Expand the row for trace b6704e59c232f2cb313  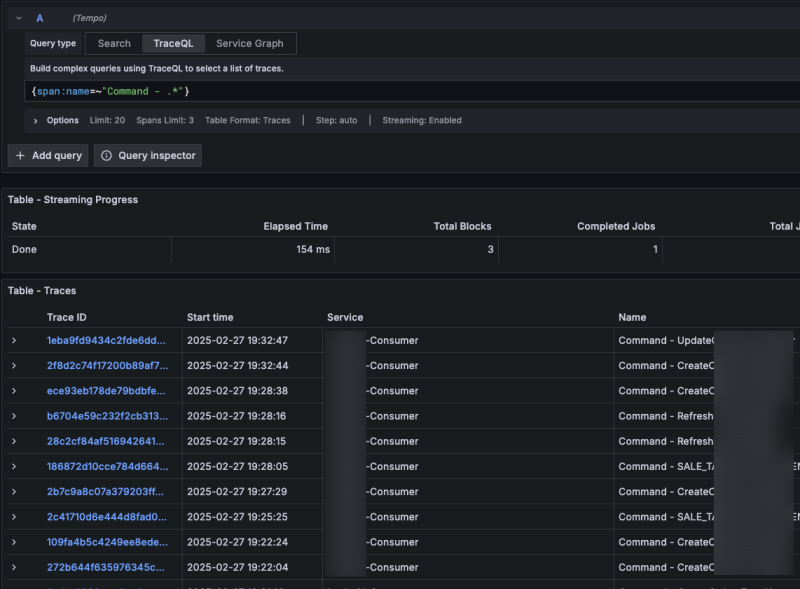pyautogui.click(x=14, y=416)
